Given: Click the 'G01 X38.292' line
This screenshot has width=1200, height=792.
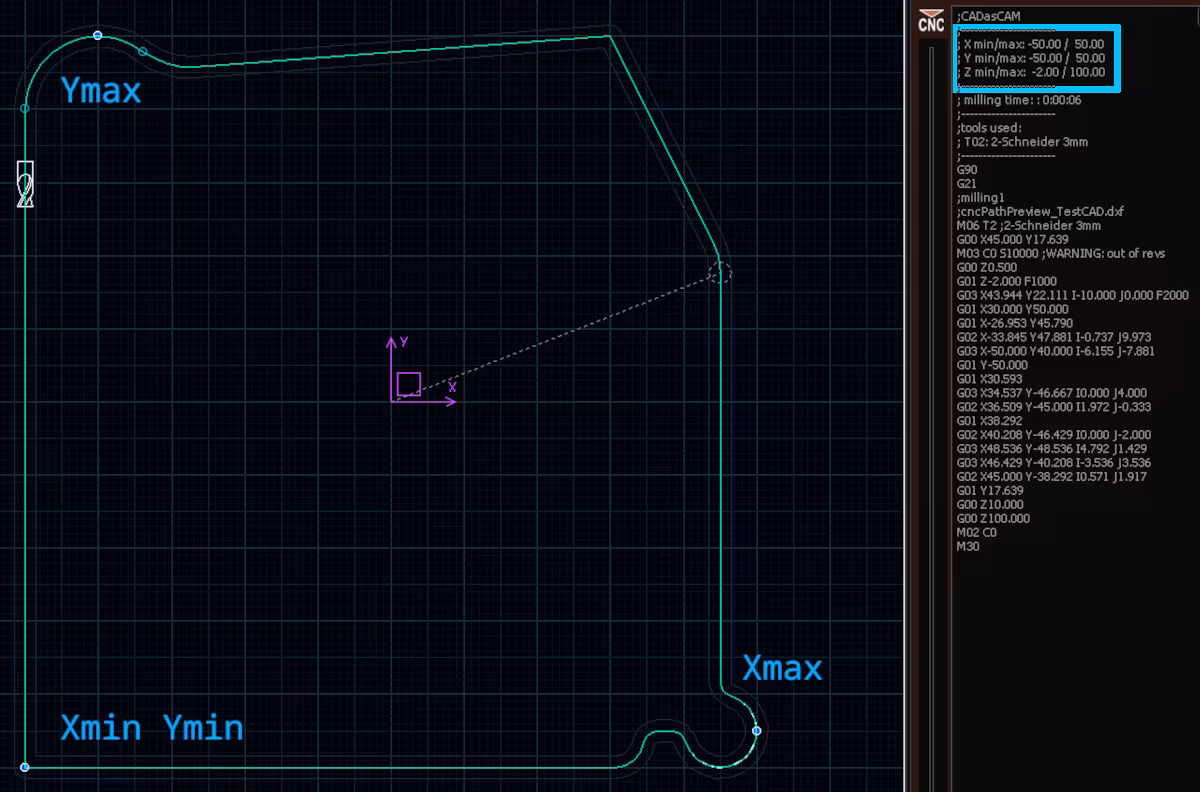Looking at the screenshot, I should click(989, 422).
